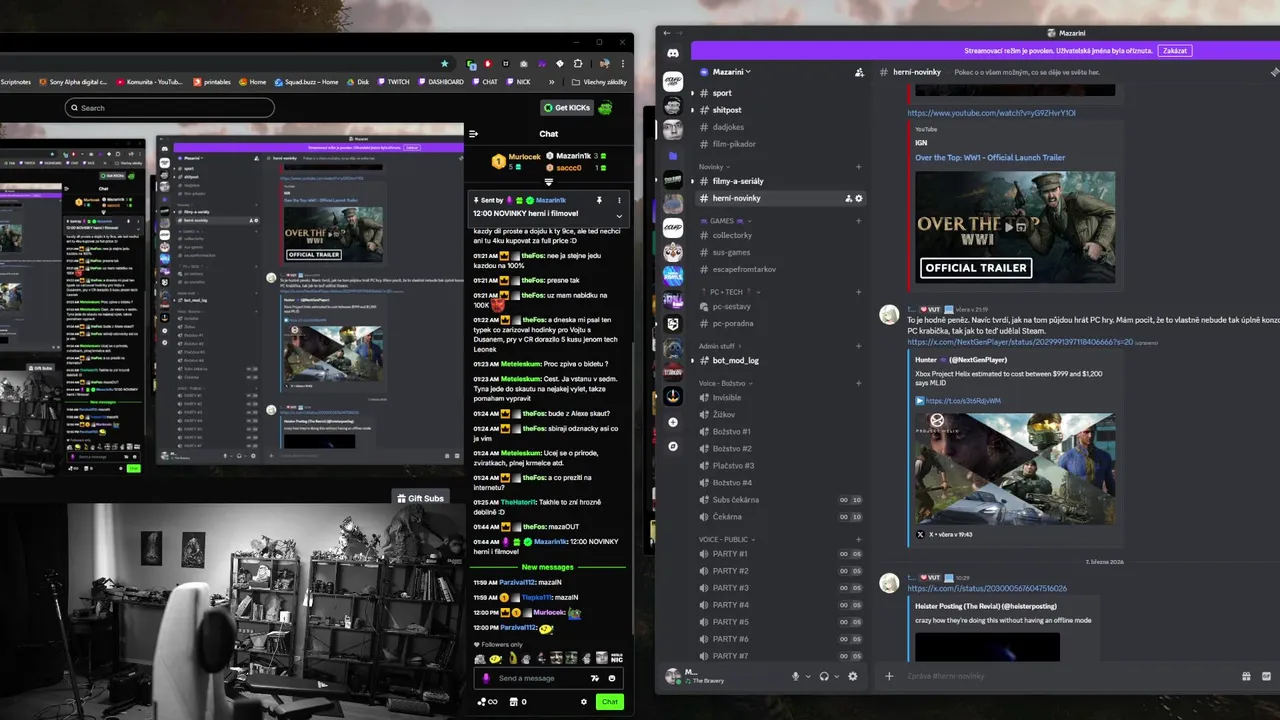Collapse the GAMES category

tap(725, 221)
